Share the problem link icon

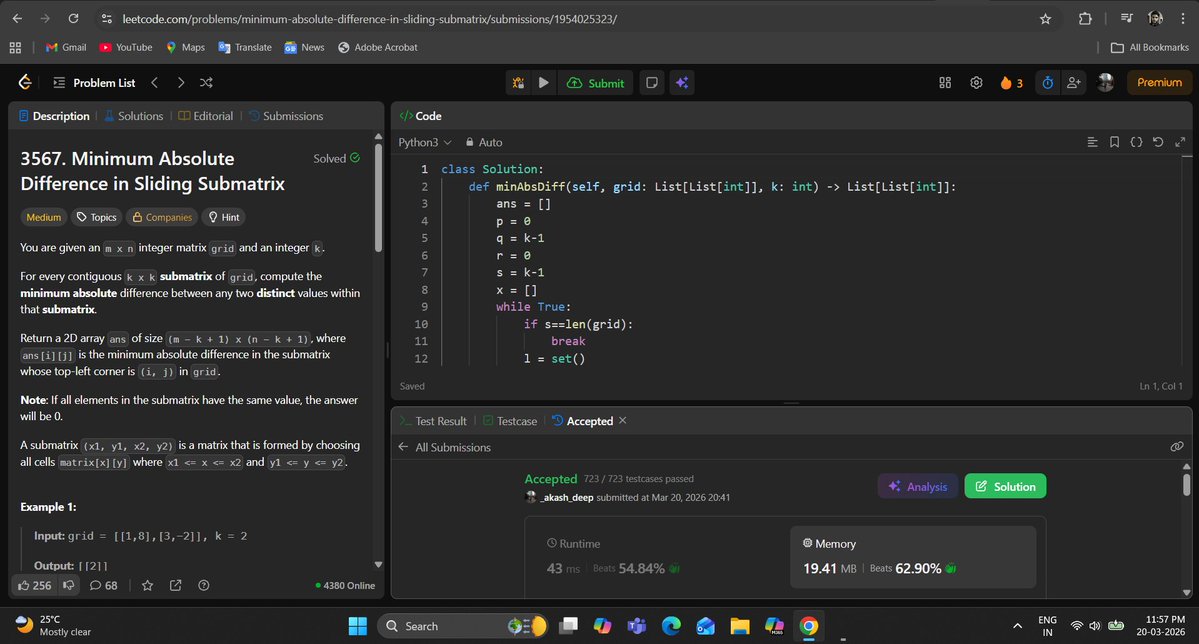pyautogui.click(x=176, y=585)
